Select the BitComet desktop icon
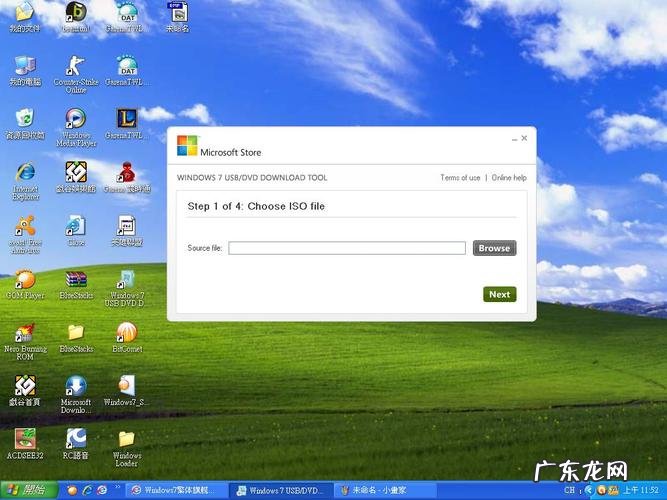The width and height of the screenshot is (667, 500). [x=126, y=333]
